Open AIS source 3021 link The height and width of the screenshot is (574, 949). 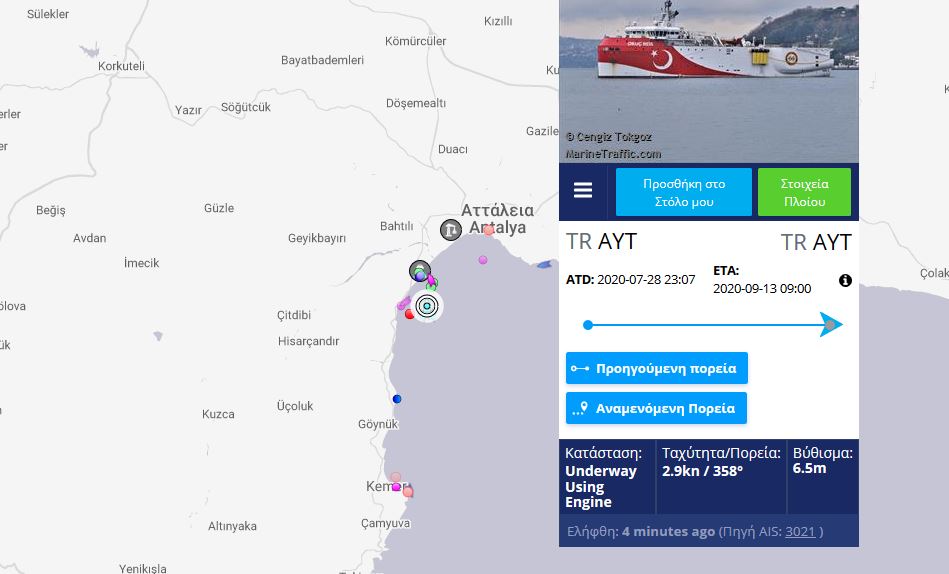(x=800, y=532)
